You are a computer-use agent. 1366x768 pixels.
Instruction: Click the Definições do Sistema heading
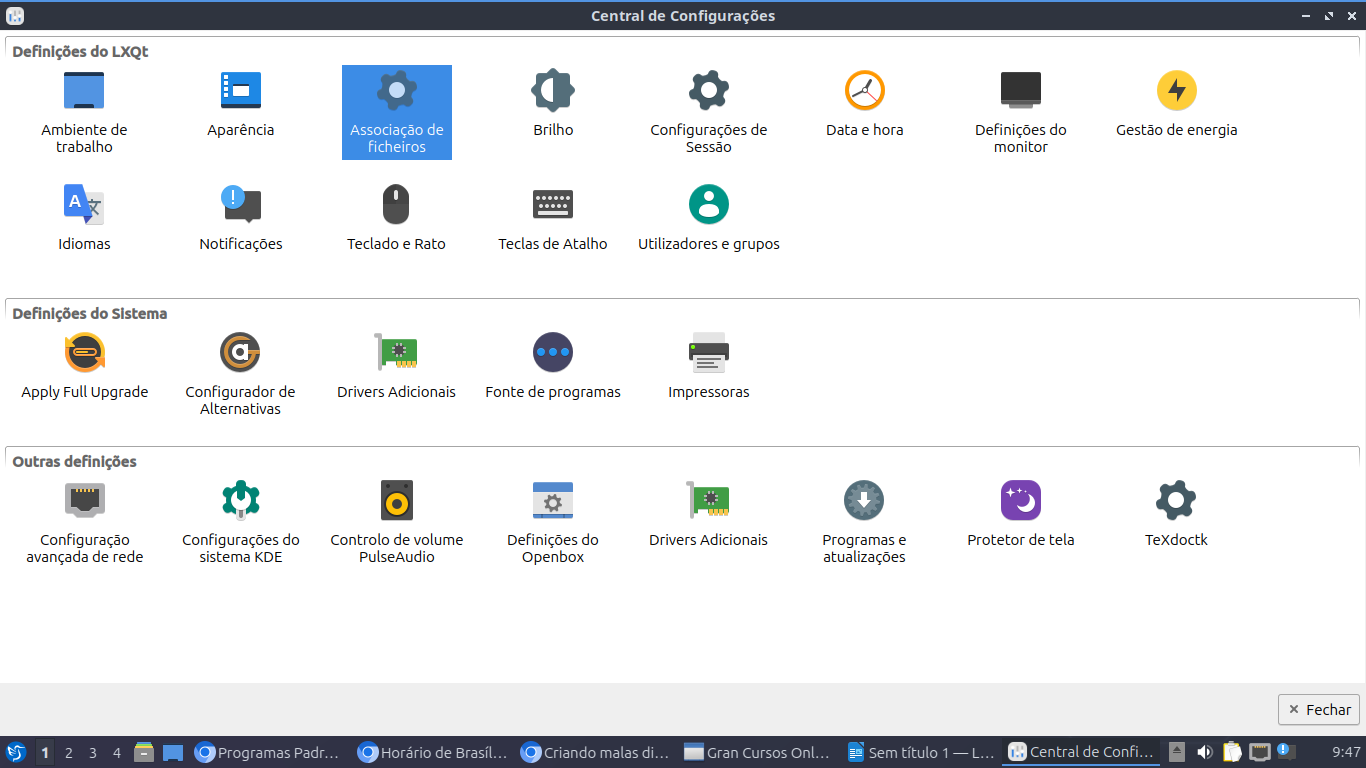89,313
